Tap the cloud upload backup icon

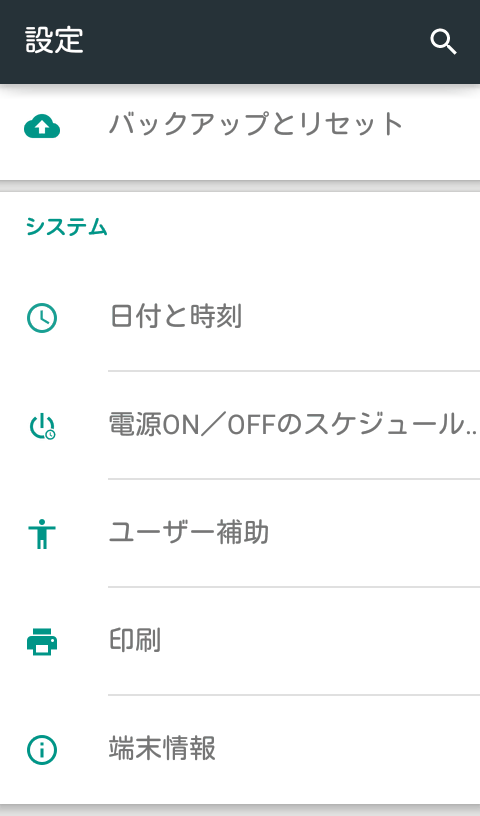[42, 126]
